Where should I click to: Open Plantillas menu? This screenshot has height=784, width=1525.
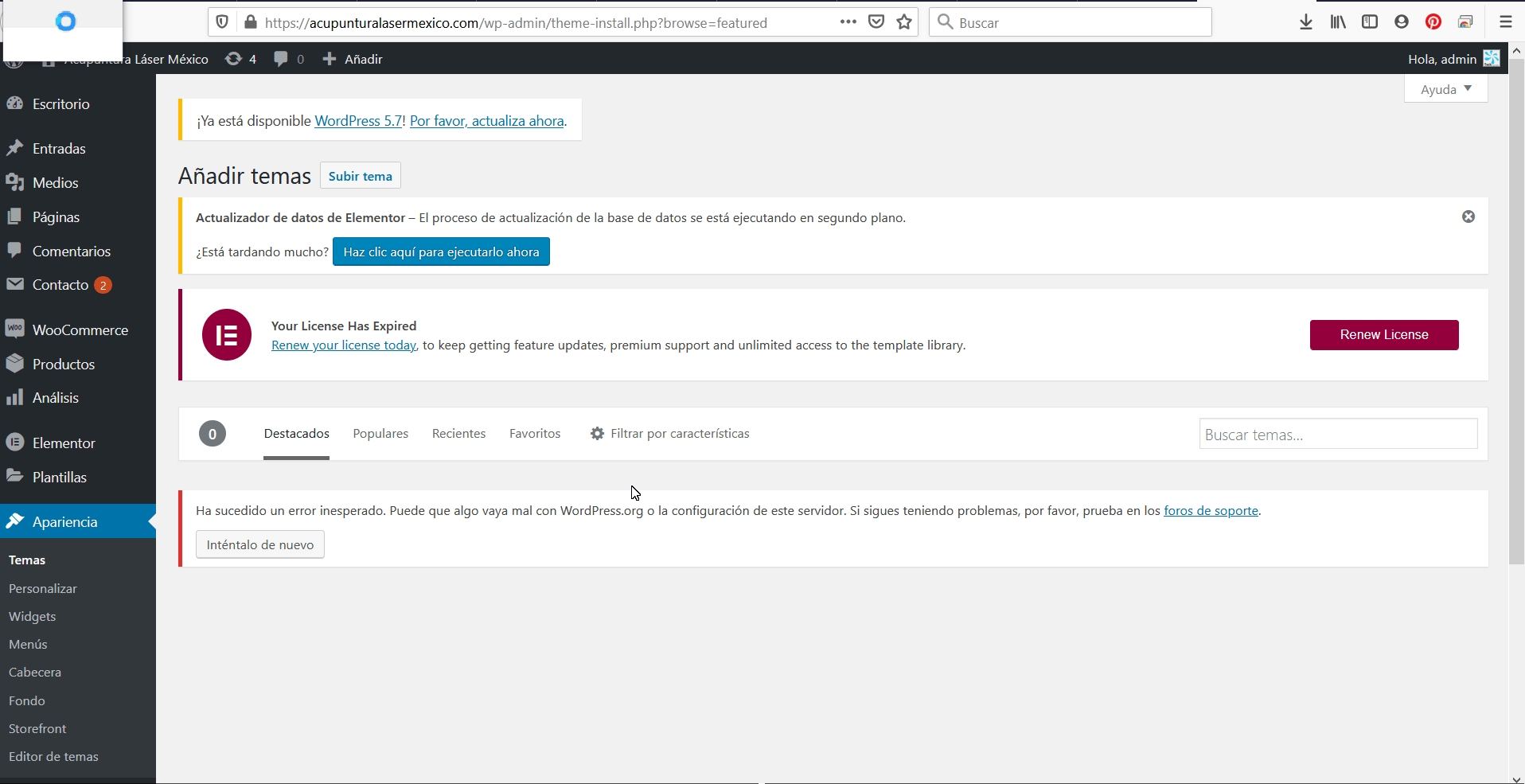click(78, 478)
